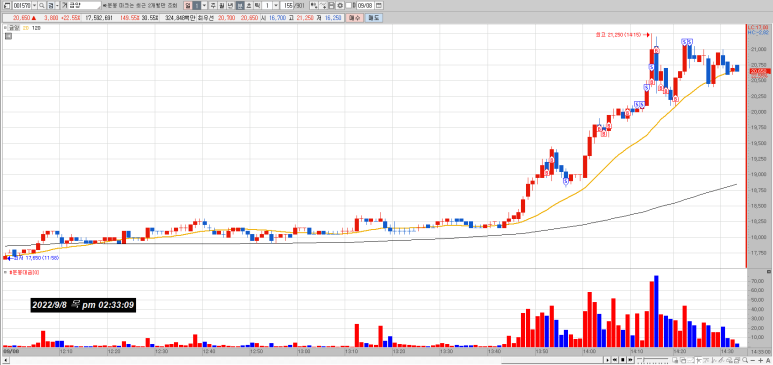Open the chart settings gear icon
Viewport: 773px width, 365px height.
tap(340, 5)
